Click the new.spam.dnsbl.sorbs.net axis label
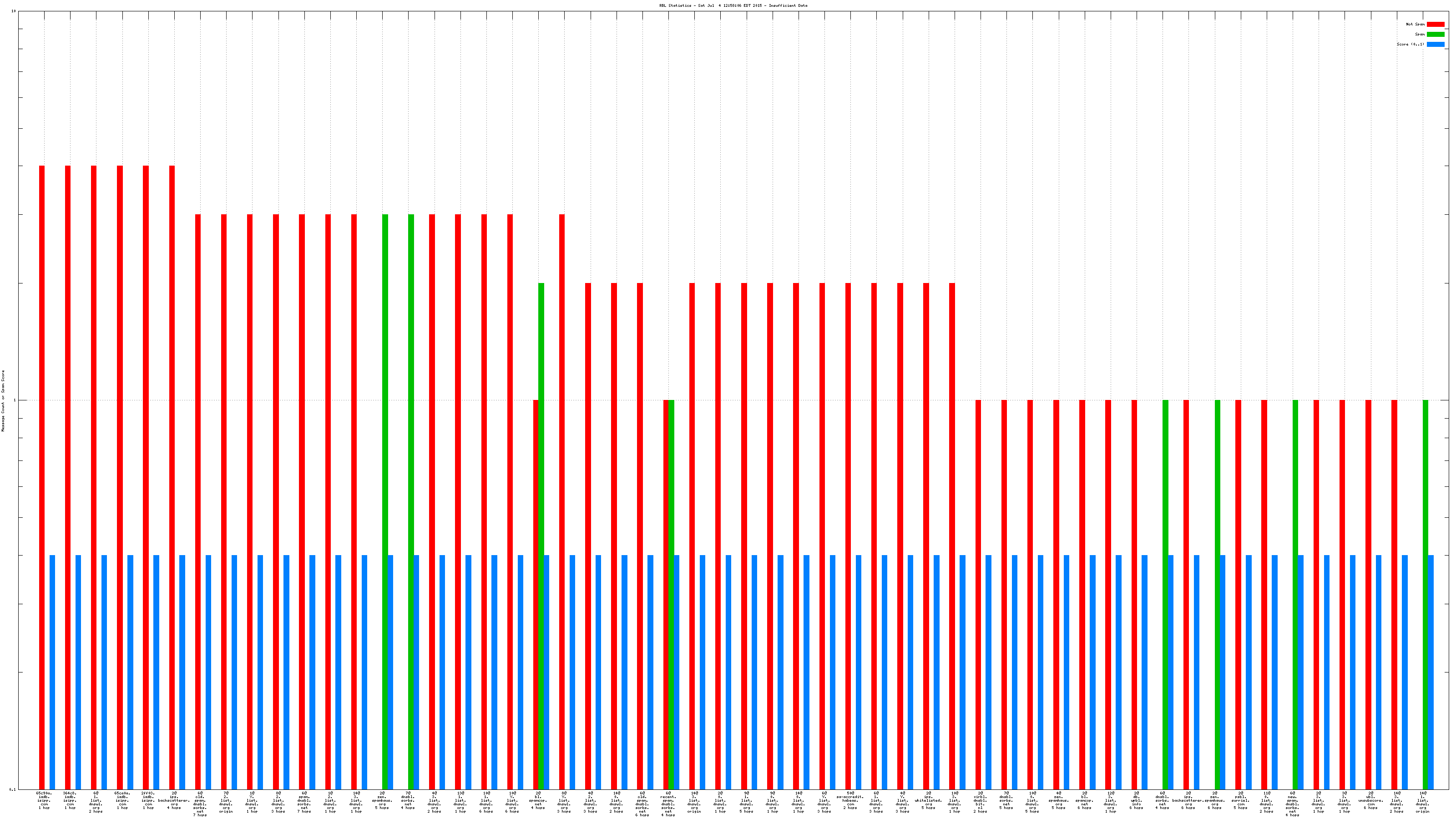Image resolution: width=1456 pixels, height=819 pixels. [1293, 804]
